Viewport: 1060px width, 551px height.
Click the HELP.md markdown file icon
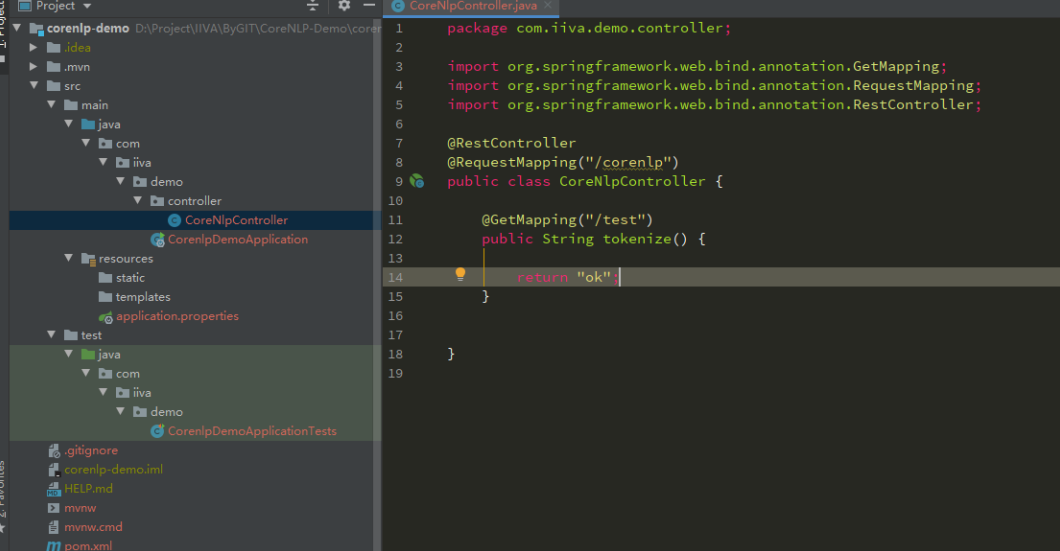coord(53,489)
